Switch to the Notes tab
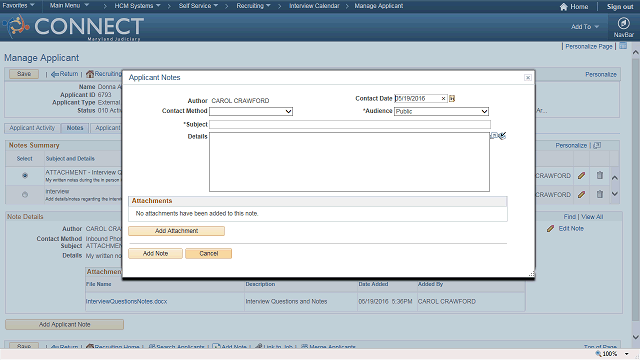The width and height of the screenshot is (640, 360). coord(75,128)
